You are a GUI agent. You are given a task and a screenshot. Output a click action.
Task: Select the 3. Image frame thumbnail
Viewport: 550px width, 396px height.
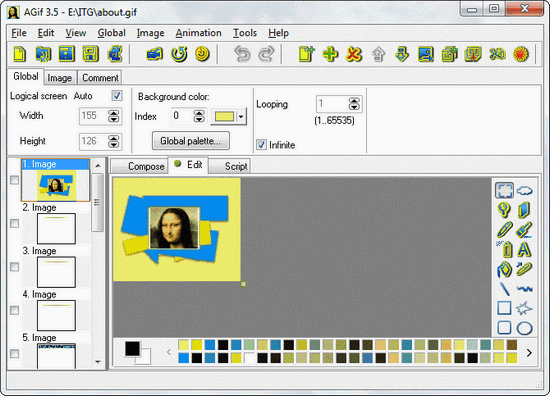(x=56, y=272)
